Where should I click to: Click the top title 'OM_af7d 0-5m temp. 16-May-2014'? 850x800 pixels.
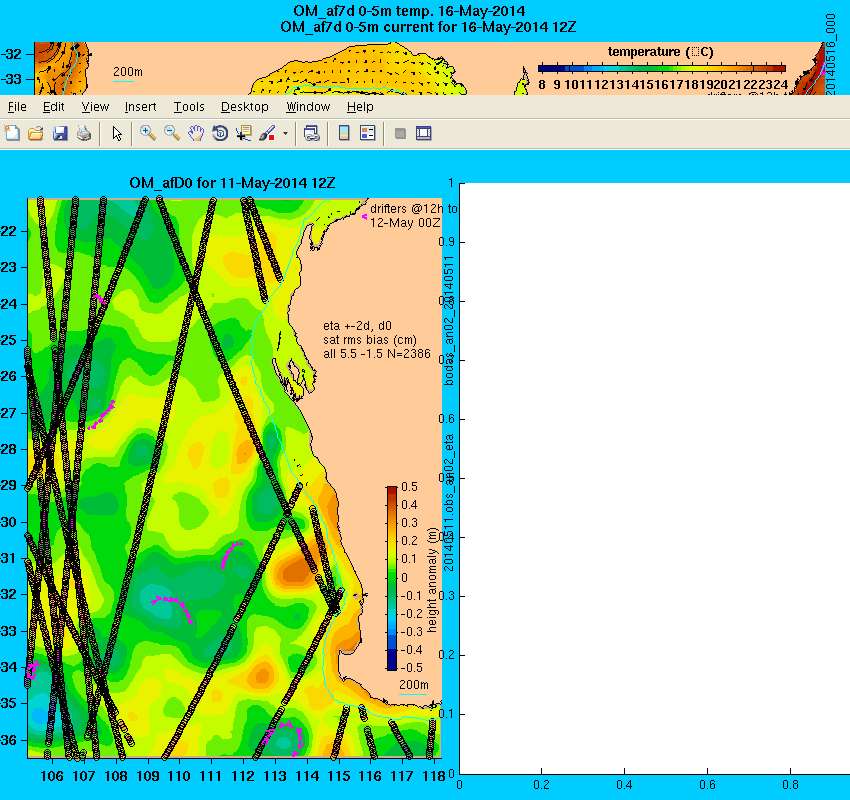[409, 11]
